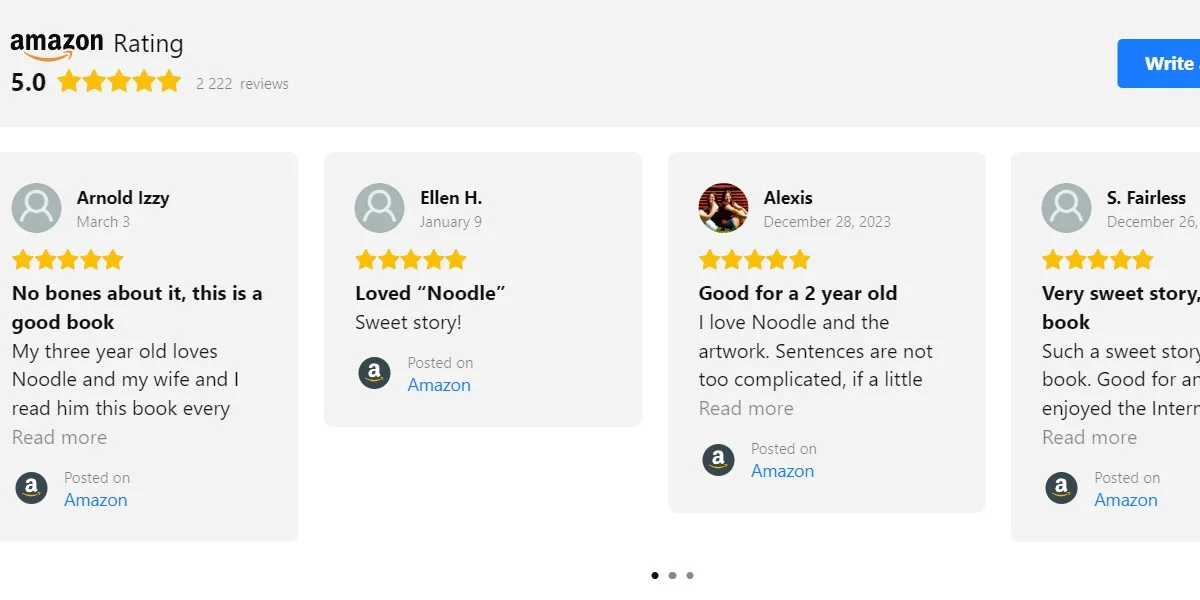Image resolution: width=1200 pixels, height=600 pixels.
Task: Open the Amazon link in Ellen H.'s review
Action: 439,385
